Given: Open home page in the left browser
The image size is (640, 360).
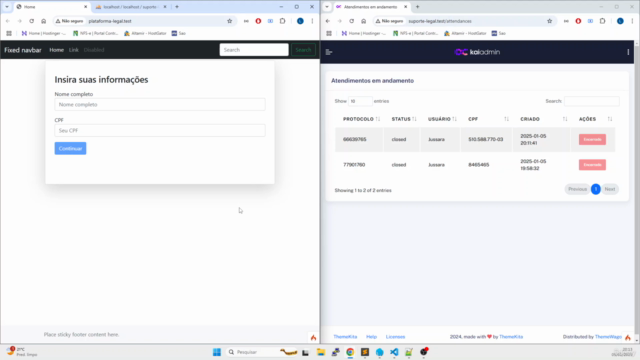Looking at the screenshot, I should pos(44,21).
